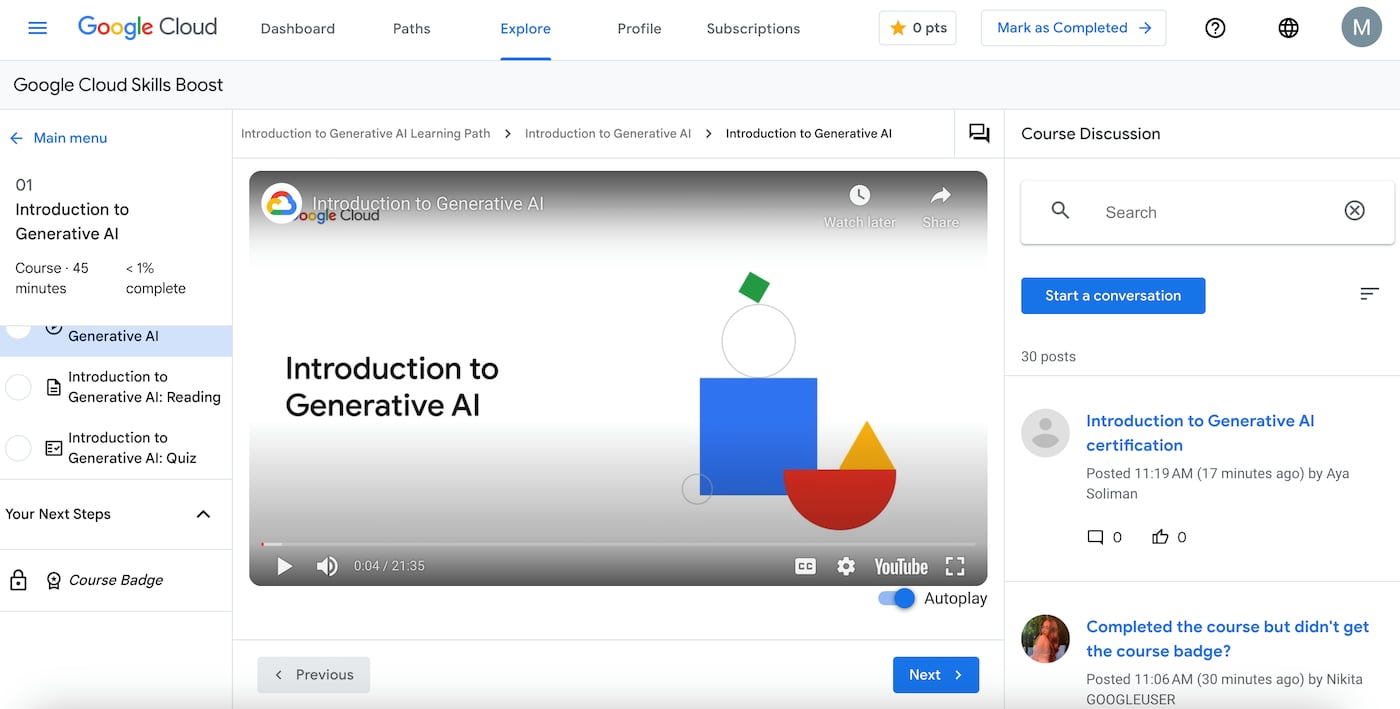Like Aya Soliman's post with thumbs up

tap(1160, 537)
